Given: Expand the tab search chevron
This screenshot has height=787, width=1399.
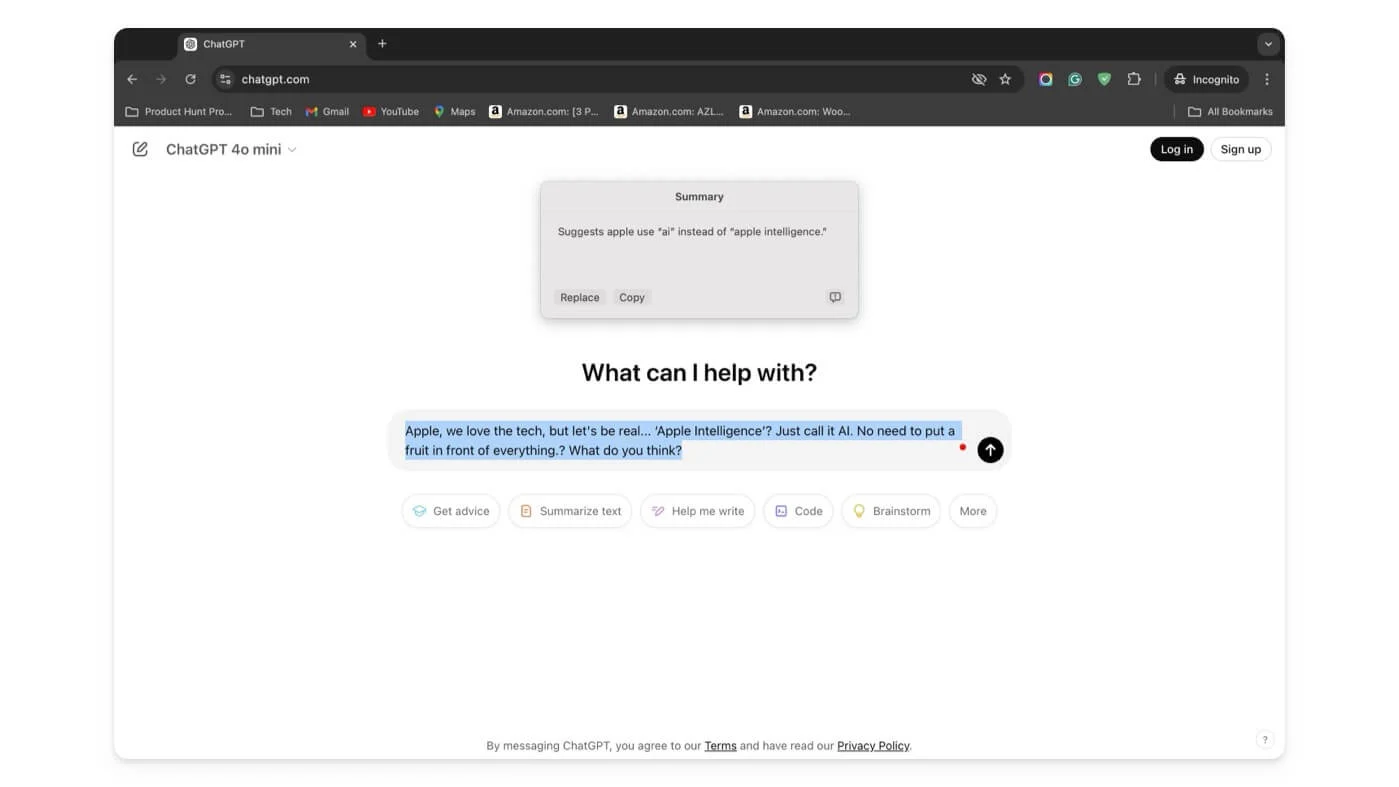Looking at the screenshot, I should 1268,44.
